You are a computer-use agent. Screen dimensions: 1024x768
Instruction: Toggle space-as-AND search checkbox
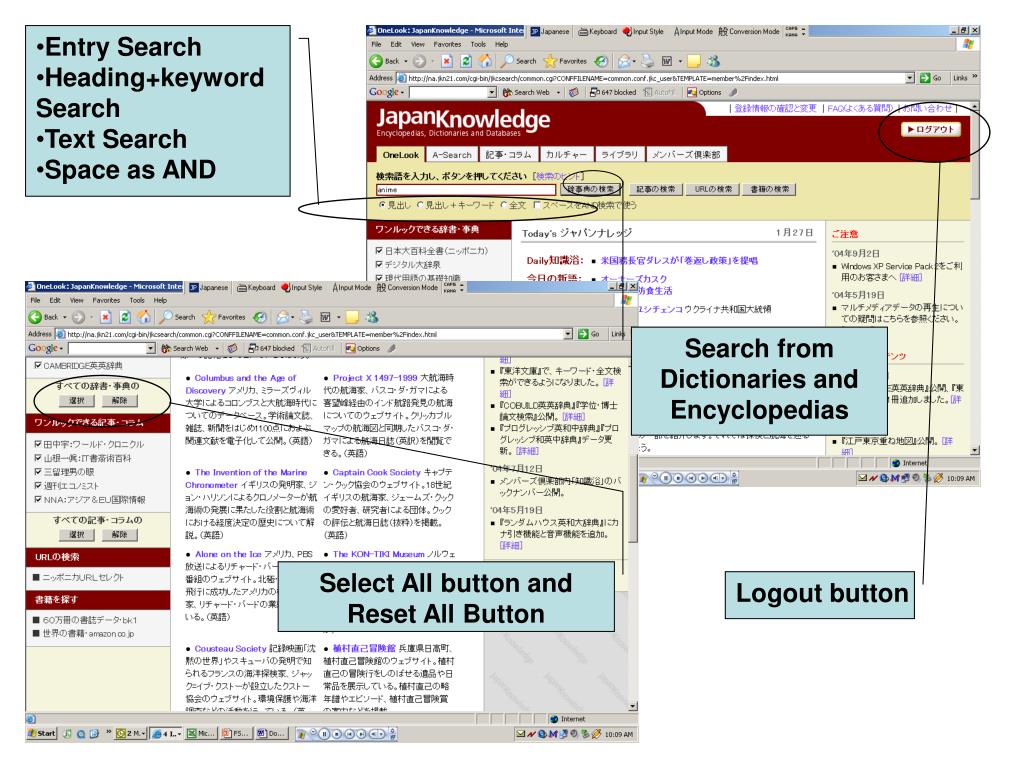pos(537,205)
